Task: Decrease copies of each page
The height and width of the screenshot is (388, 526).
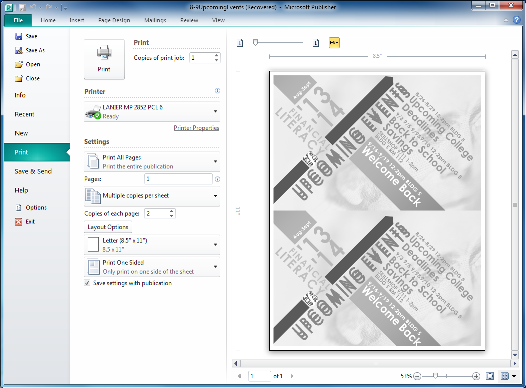Action: (172, 216)
